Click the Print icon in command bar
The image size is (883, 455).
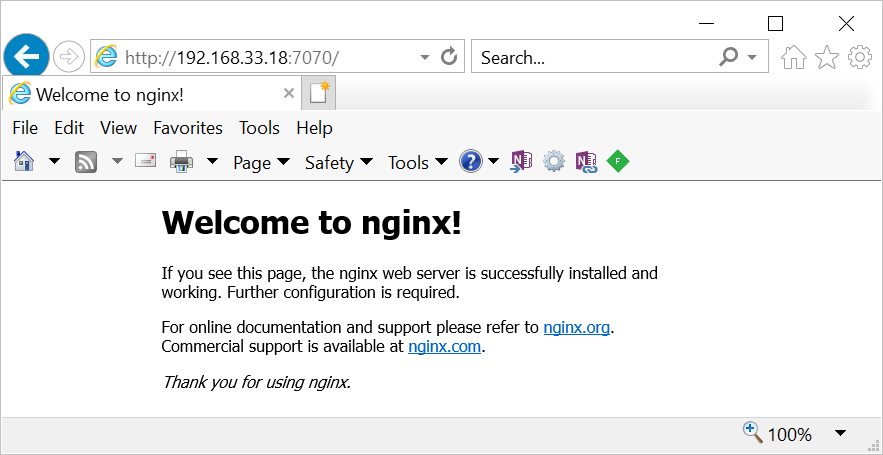coord(181,162)
